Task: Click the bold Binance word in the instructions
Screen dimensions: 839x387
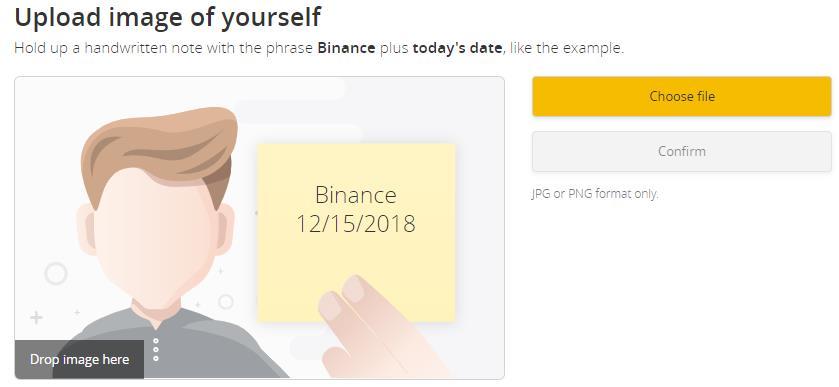Action: pos(346,48)
